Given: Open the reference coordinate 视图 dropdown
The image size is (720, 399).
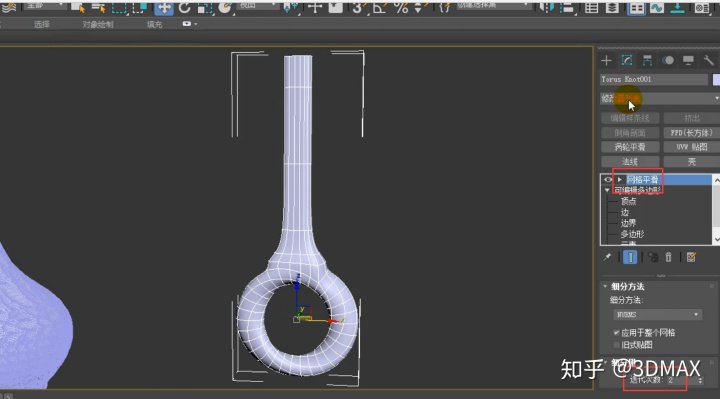Looking at the screenshot, I should click(x=257, y=6).
